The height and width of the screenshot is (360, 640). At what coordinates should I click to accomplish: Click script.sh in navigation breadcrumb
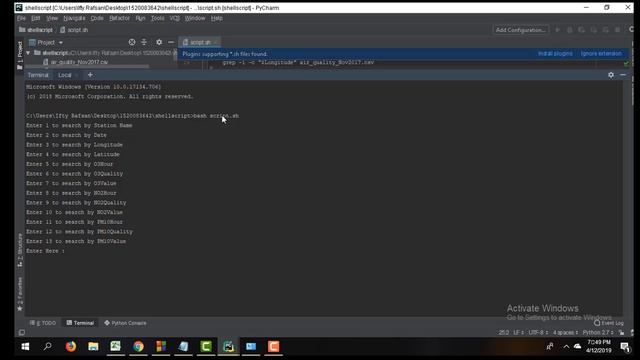(74, 30)
